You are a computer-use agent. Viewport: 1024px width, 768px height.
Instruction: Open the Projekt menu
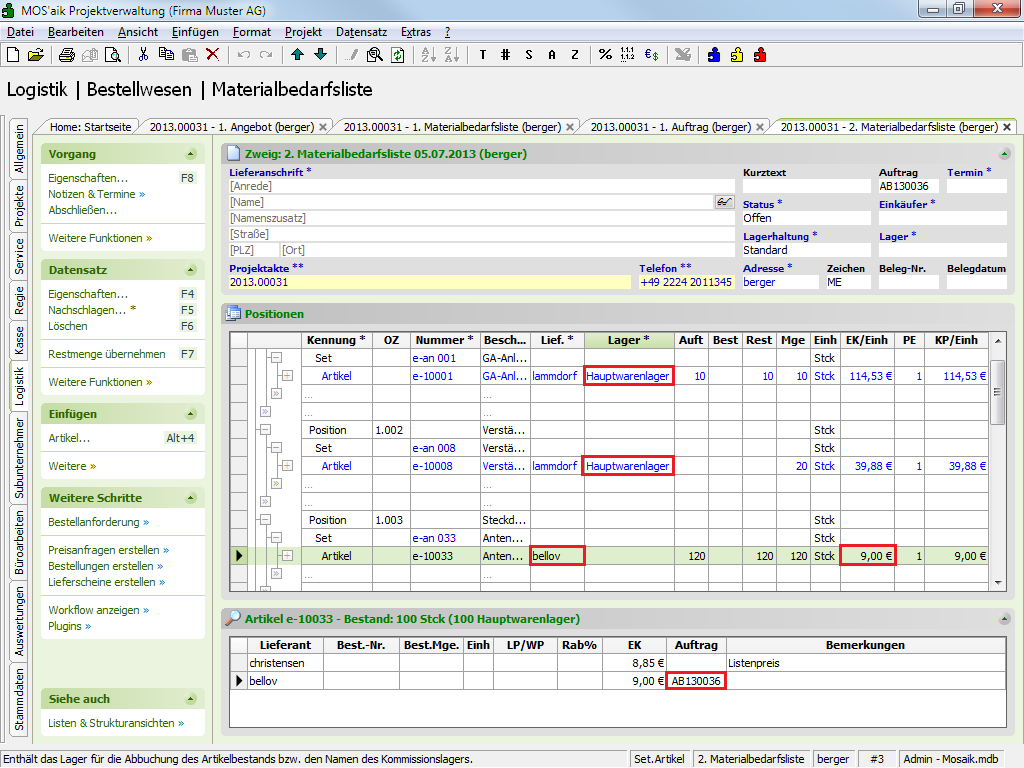click(303, 32)
